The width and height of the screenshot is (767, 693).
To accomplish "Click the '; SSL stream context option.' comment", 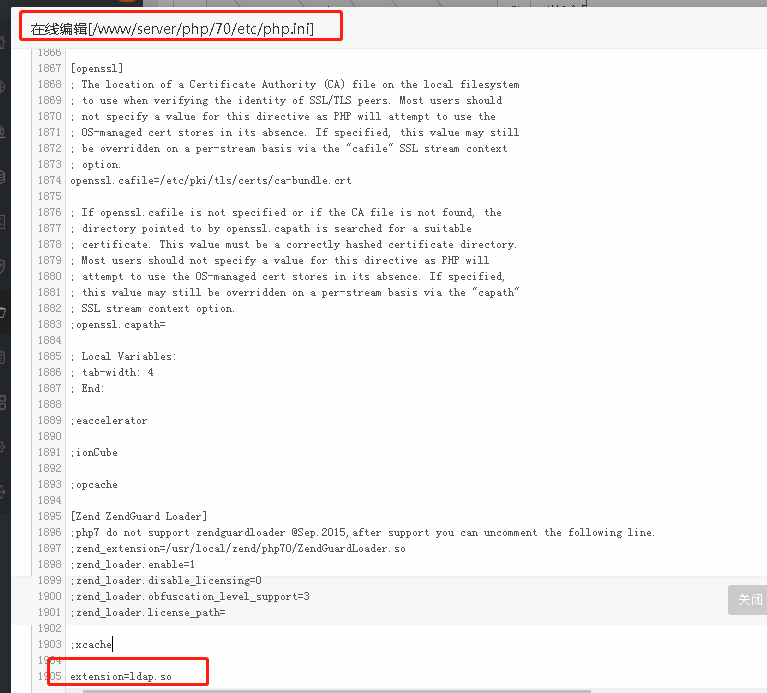I will pyautogui.click(x=153, y=309).
